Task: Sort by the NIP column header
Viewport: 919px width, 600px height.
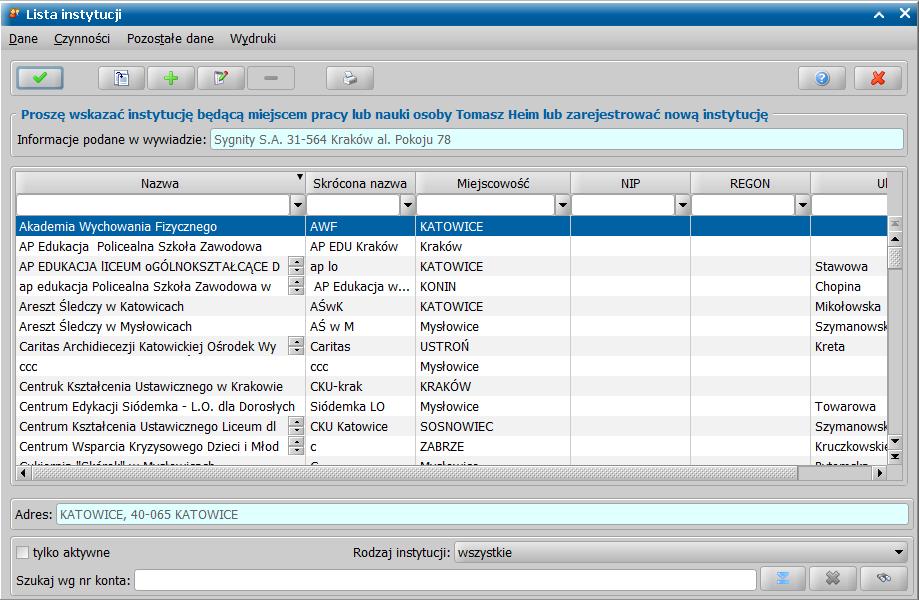Action: tap(631, 183)
